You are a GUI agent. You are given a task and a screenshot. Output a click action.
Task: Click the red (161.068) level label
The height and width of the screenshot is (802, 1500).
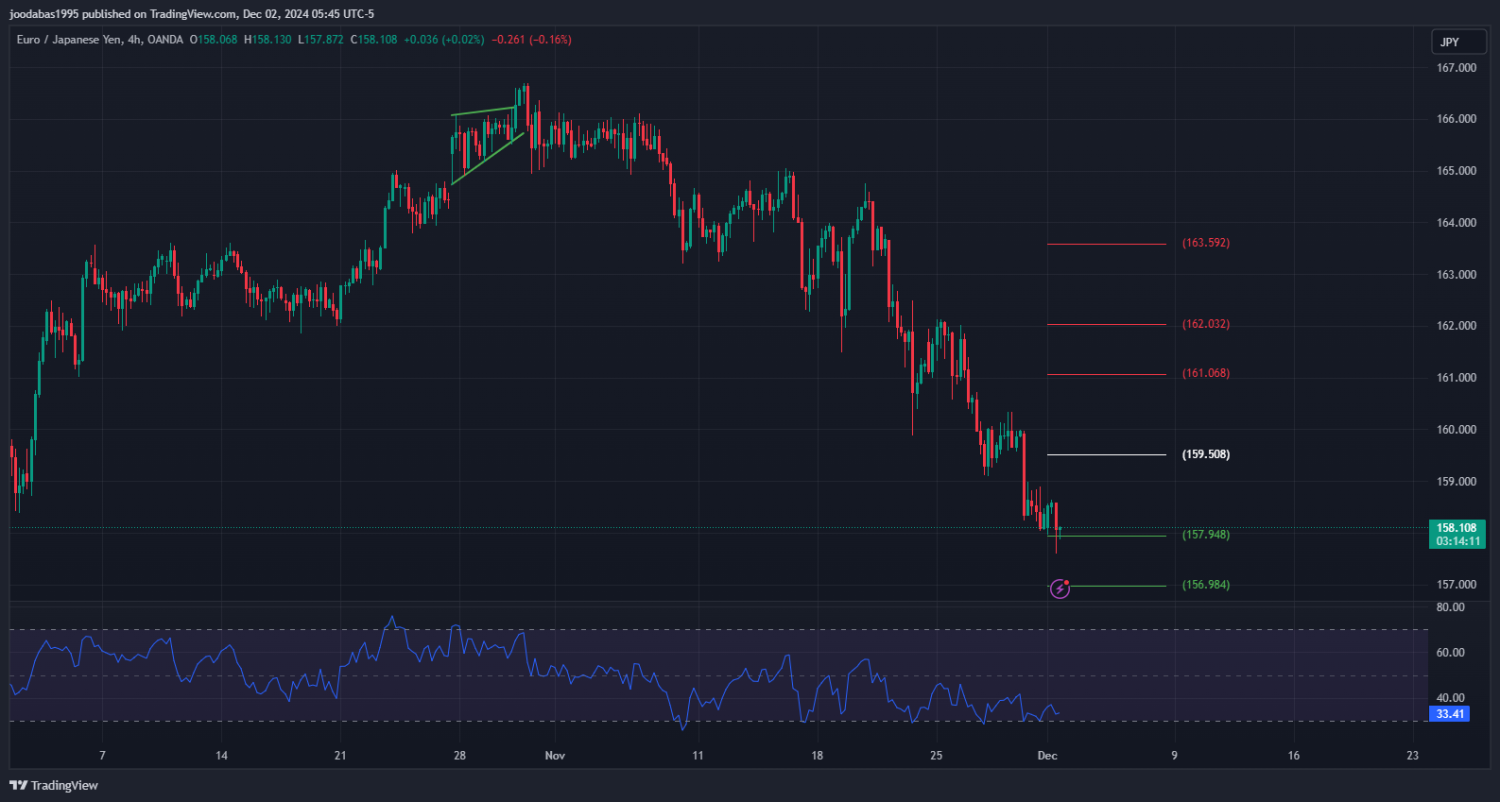click(1206, 373)
